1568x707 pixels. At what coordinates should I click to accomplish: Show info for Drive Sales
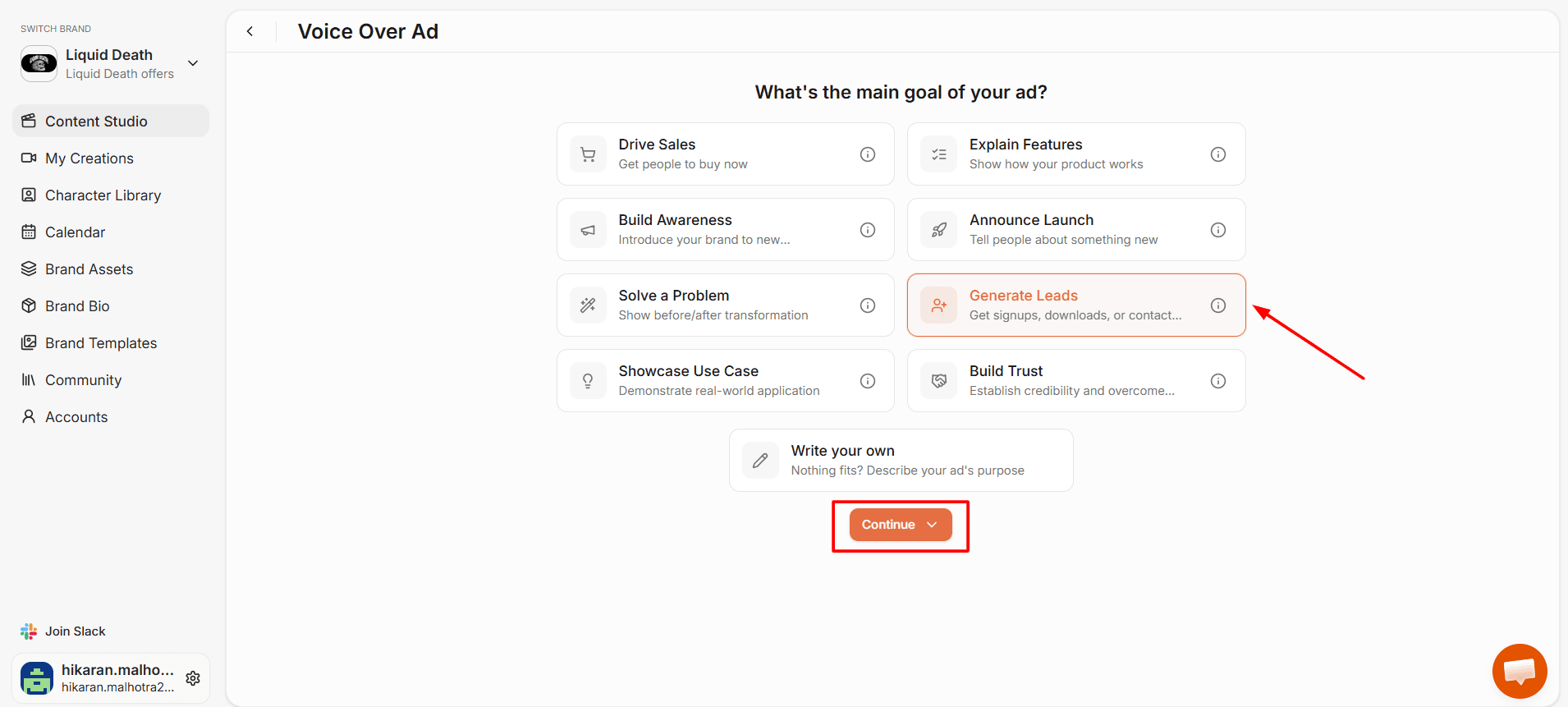868,154
